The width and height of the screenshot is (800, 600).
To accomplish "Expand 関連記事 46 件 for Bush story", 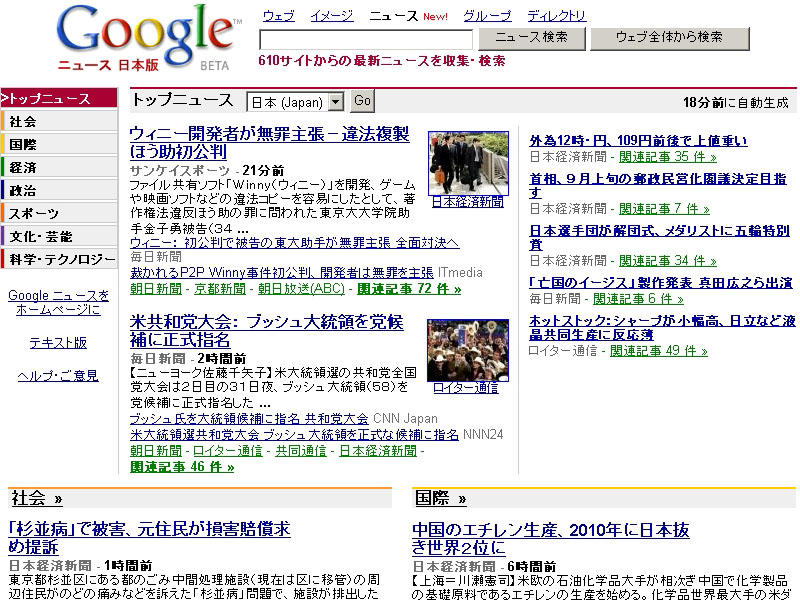I will (x=182, y=467).
